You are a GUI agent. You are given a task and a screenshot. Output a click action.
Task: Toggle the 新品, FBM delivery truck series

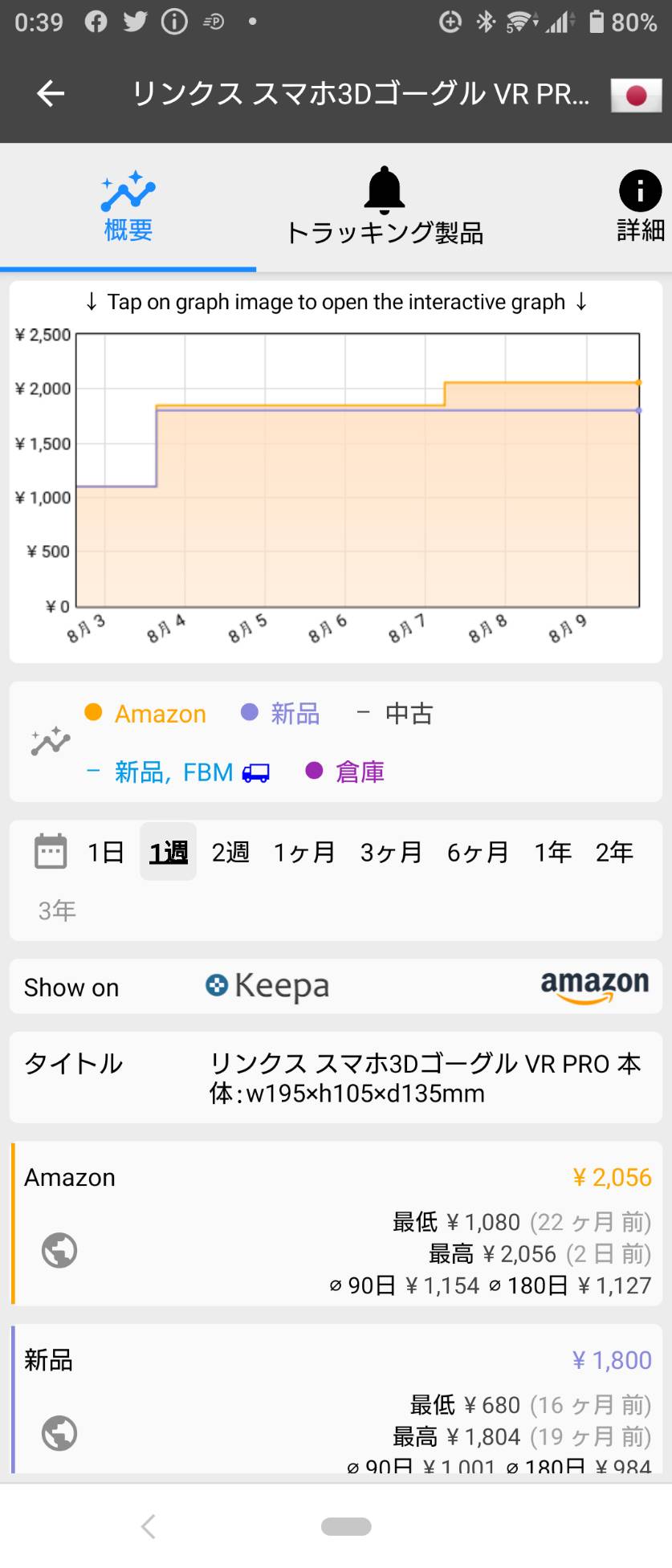177,772
